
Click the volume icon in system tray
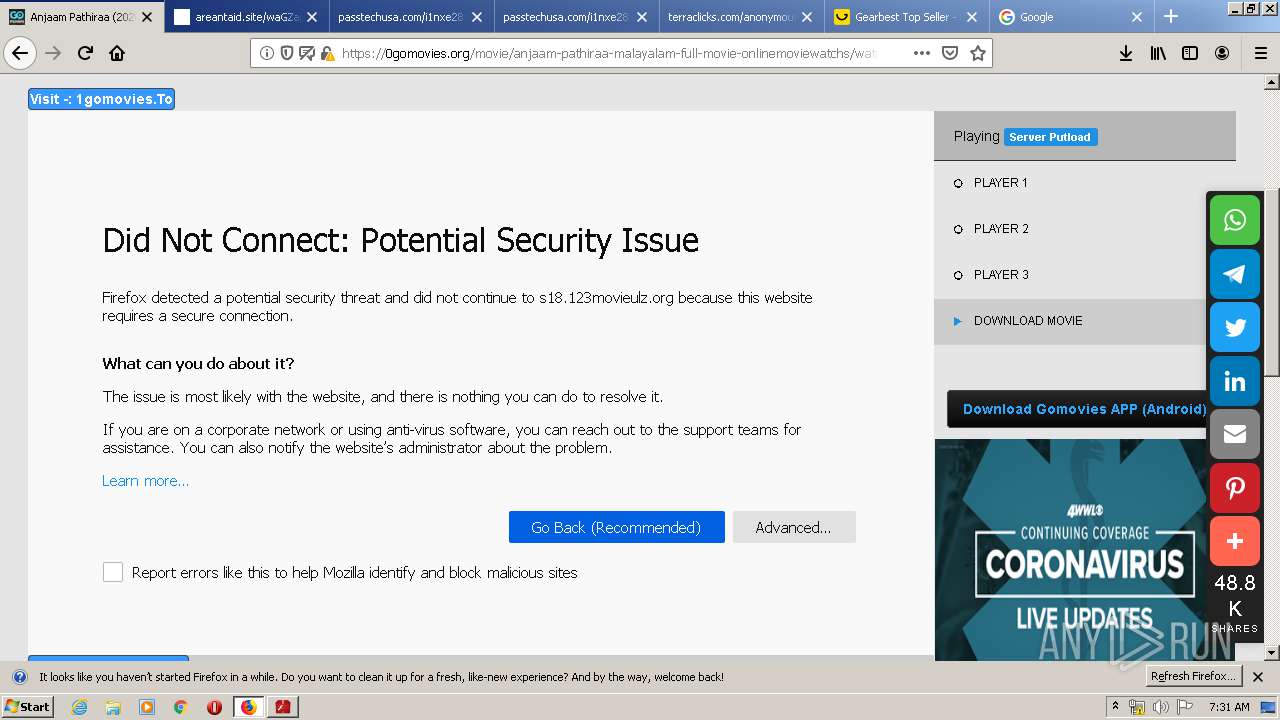tap(1160, 707)
